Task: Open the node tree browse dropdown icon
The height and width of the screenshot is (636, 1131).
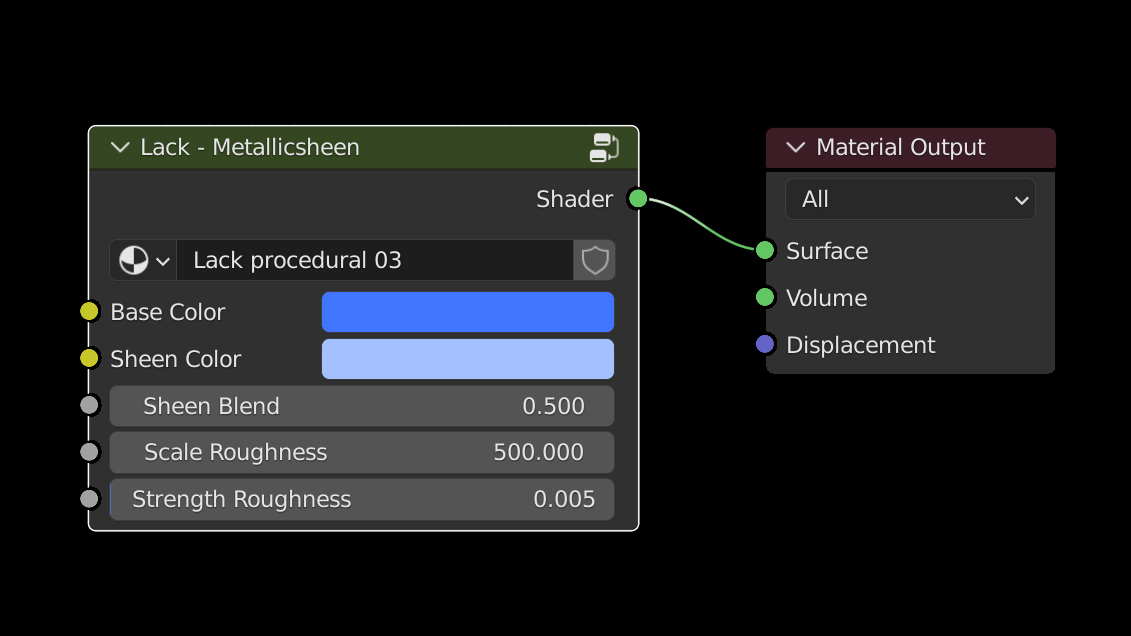Action: click(143, 261)
